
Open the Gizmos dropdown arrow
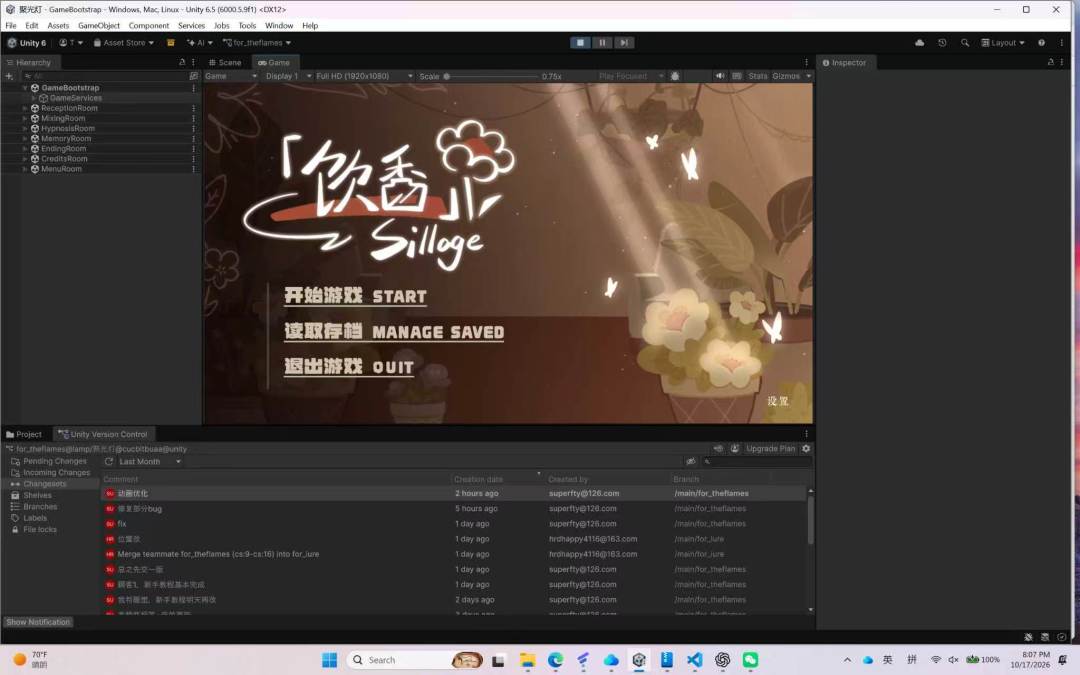coord(808,76)
